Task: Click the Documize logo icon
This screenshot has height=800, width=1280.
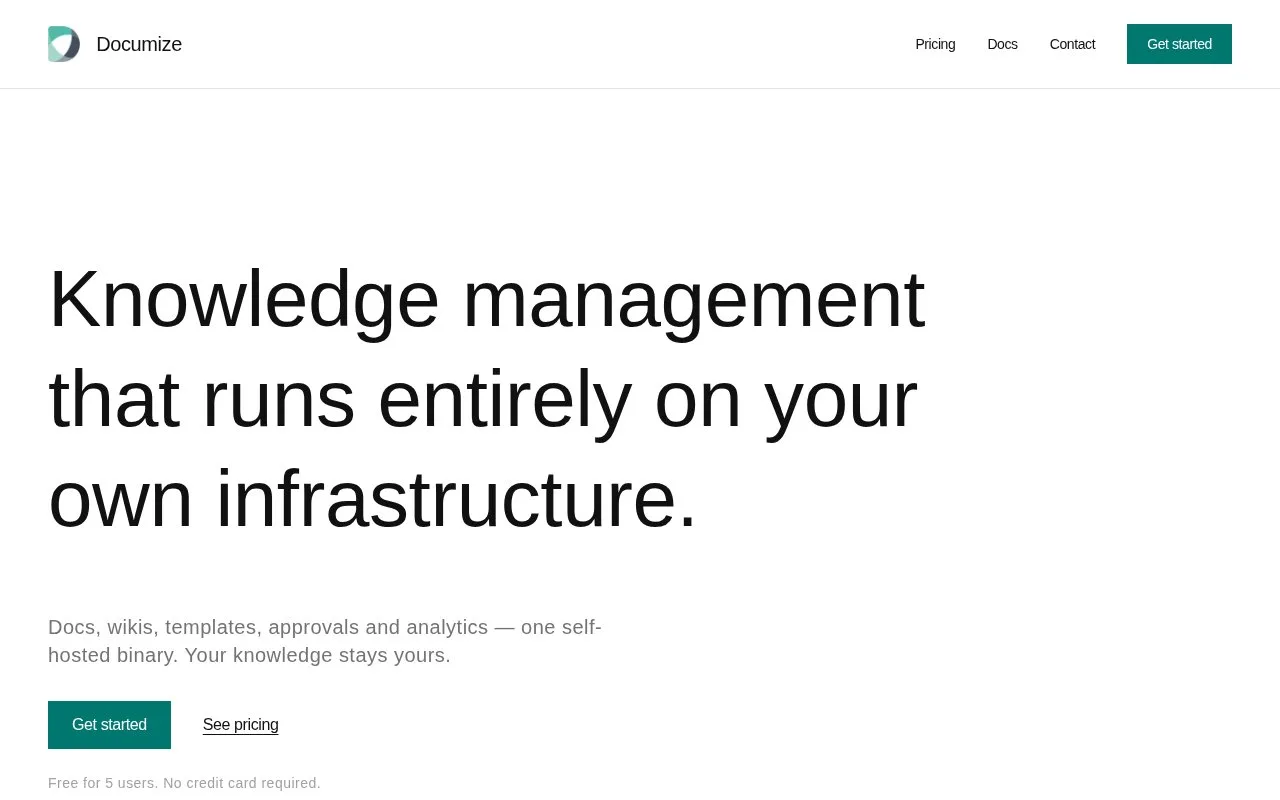Action: (x=64, y=44)
